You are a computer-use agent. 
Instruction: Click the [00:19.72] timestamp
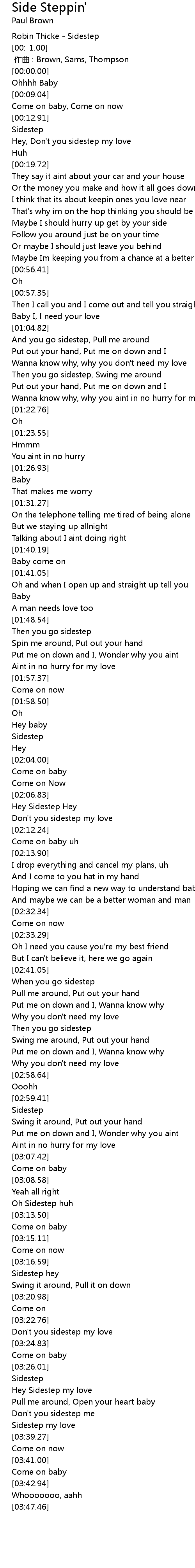[x=30, y=164]
